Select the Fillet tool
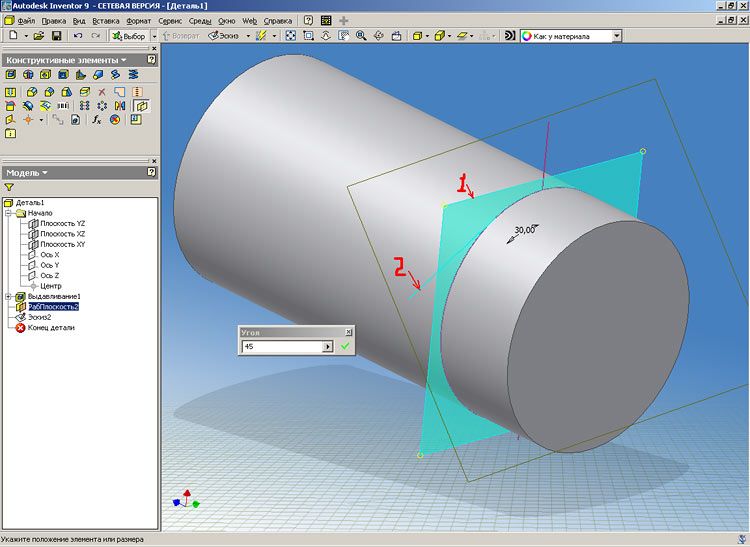This screenshot has height=547, width=750. 32,92
